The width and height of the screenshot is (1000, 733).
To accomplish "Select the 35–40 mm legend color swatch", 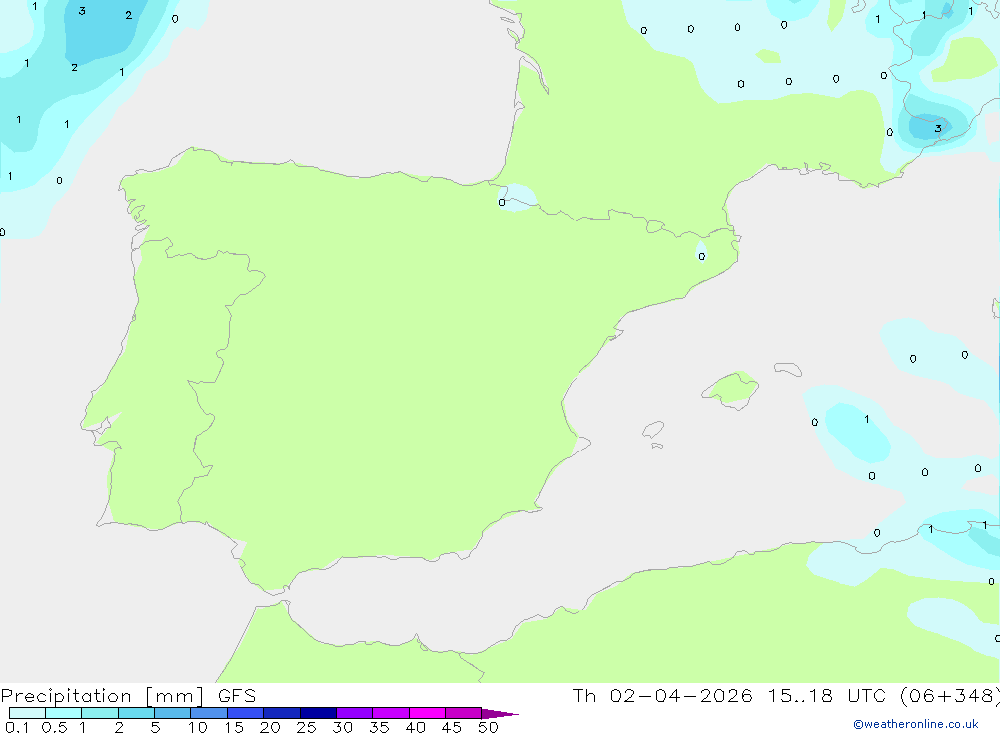I will (x=390, y=713).
